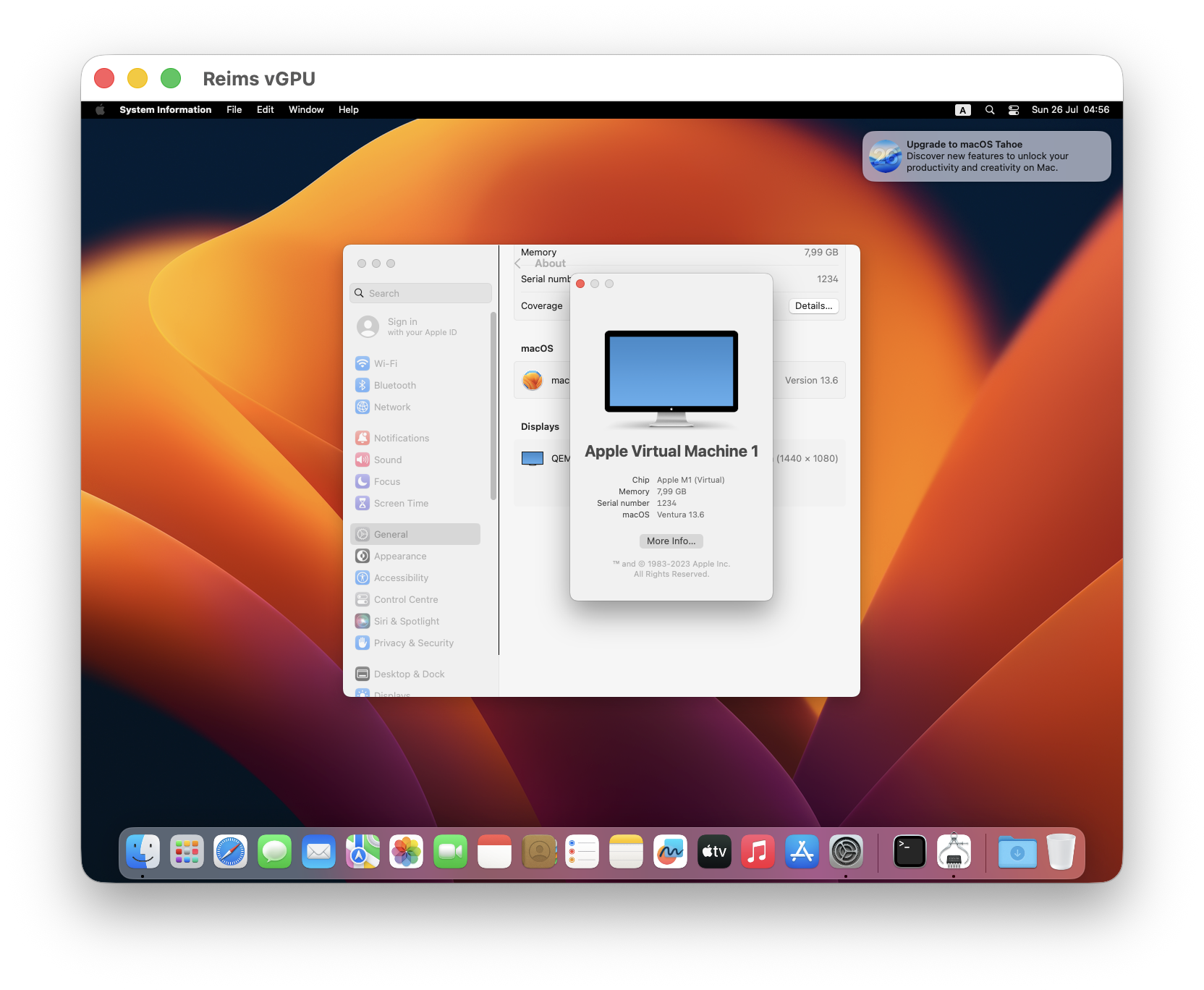Open Control Centre settings pane
This screenshot has height=990, width=1204.
[x=415, y=599]
